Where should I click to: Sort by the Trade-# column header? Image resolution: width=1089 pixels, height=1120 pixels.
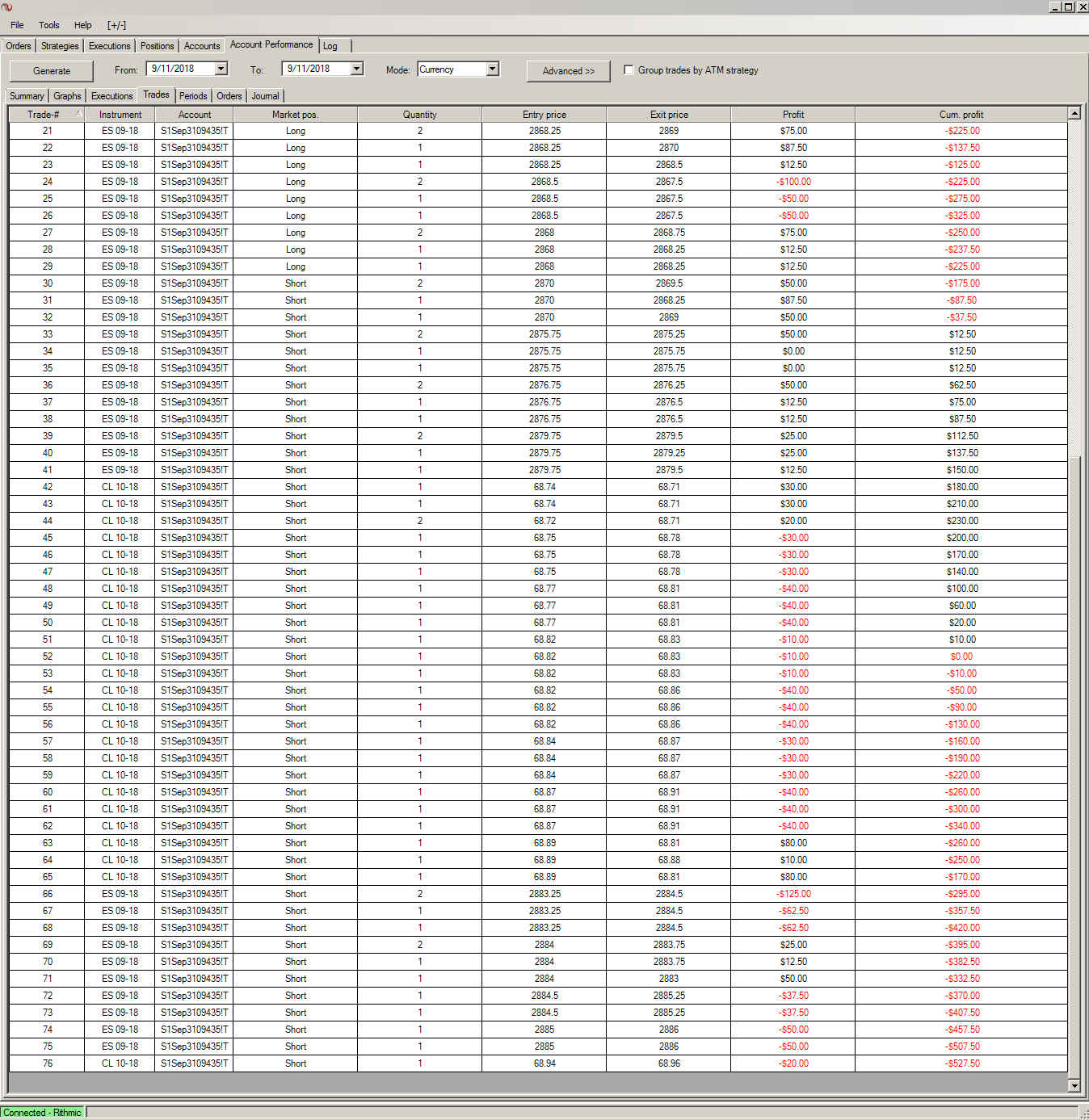coord(47,115)
